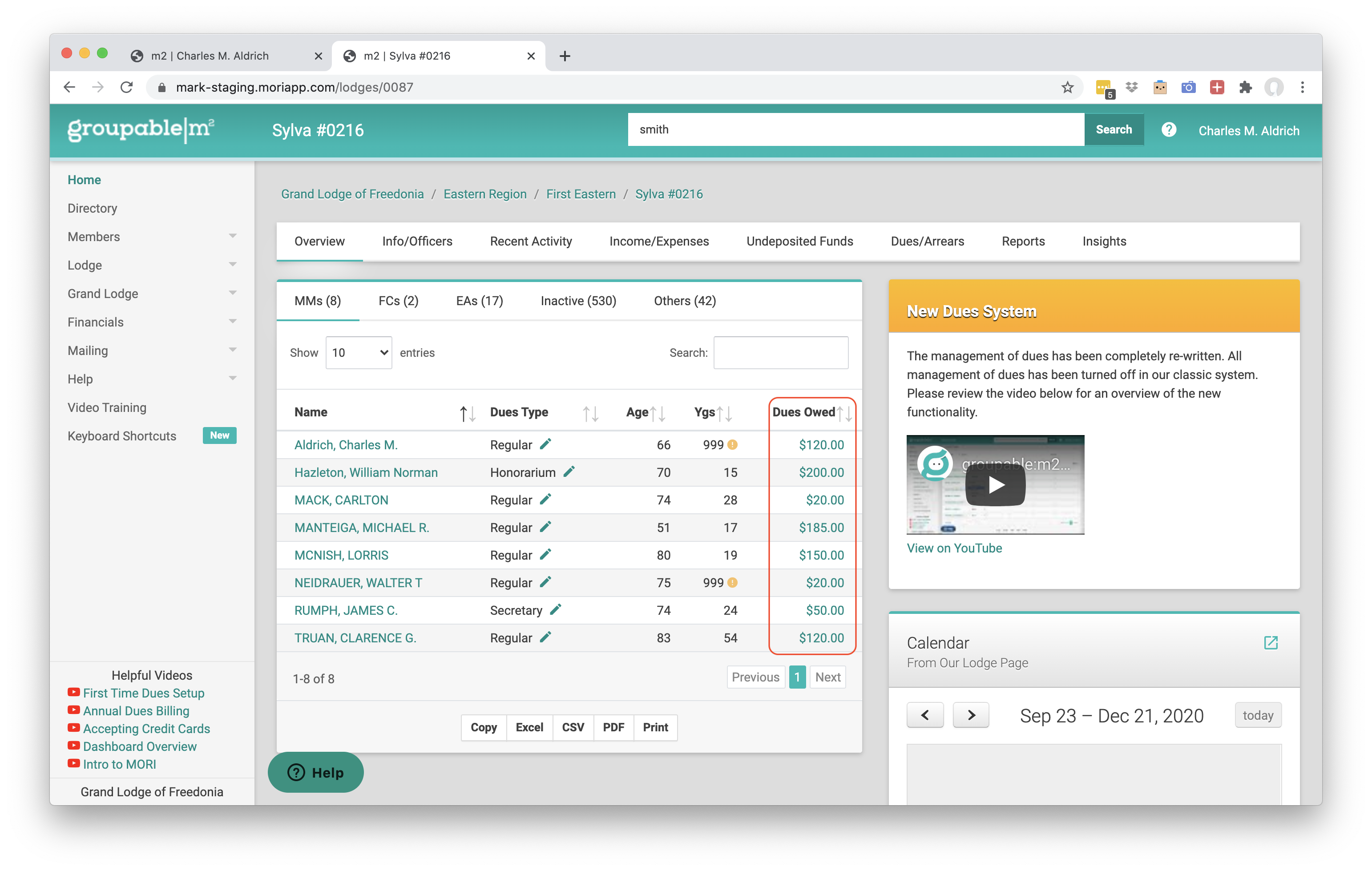Open Chrome three-dot menu
This screenshot has width=1372, height=871.
pyautogui.click(x=1303, y=87)
